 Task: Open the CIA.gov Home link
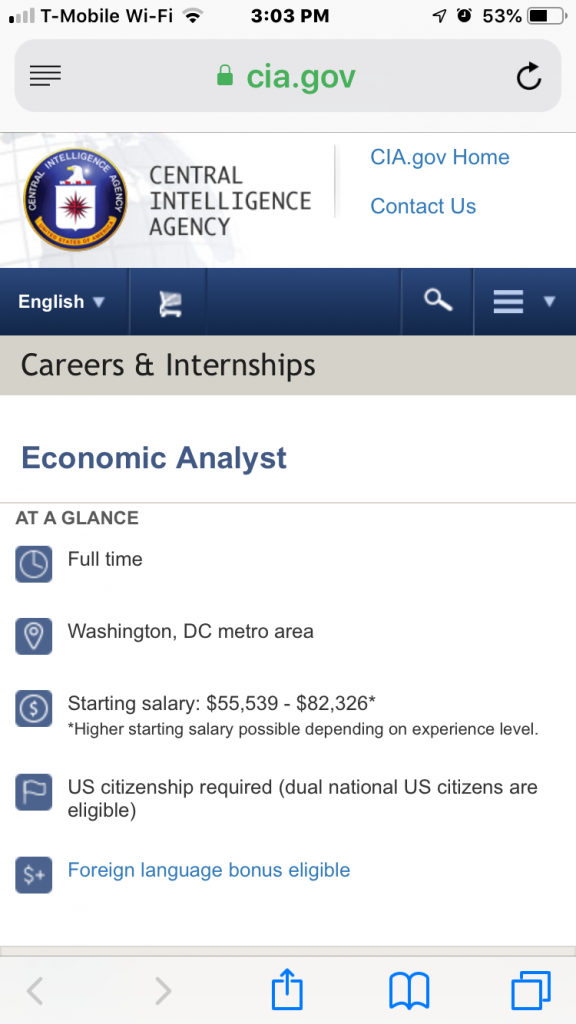pyautogui.click(x=440, y=157)
